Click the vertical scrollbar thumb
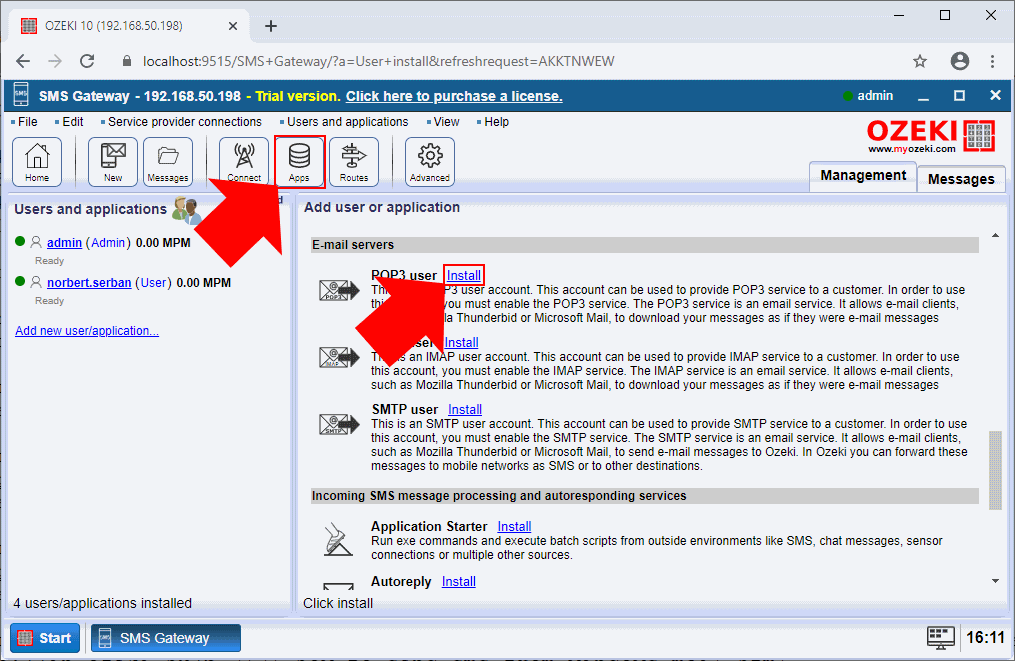Image resolution: width=1015 pixels, height=661 pixels. pos(995,470)
